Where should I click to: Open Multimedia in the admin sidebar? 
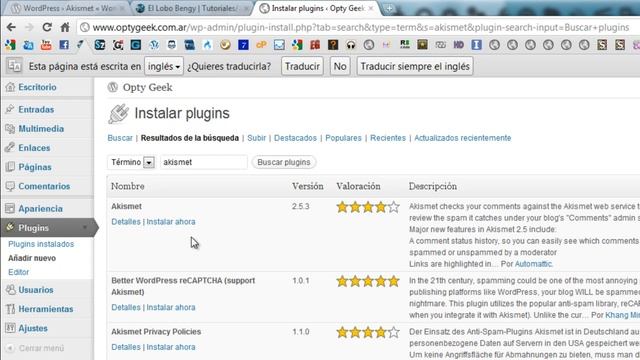click(x=41, y=129)
